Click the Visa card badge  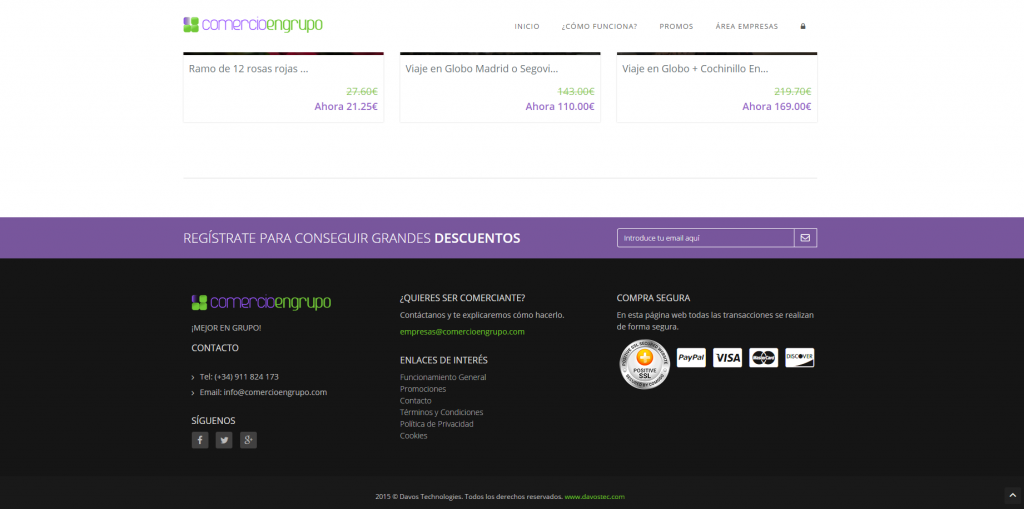point(727,358)
